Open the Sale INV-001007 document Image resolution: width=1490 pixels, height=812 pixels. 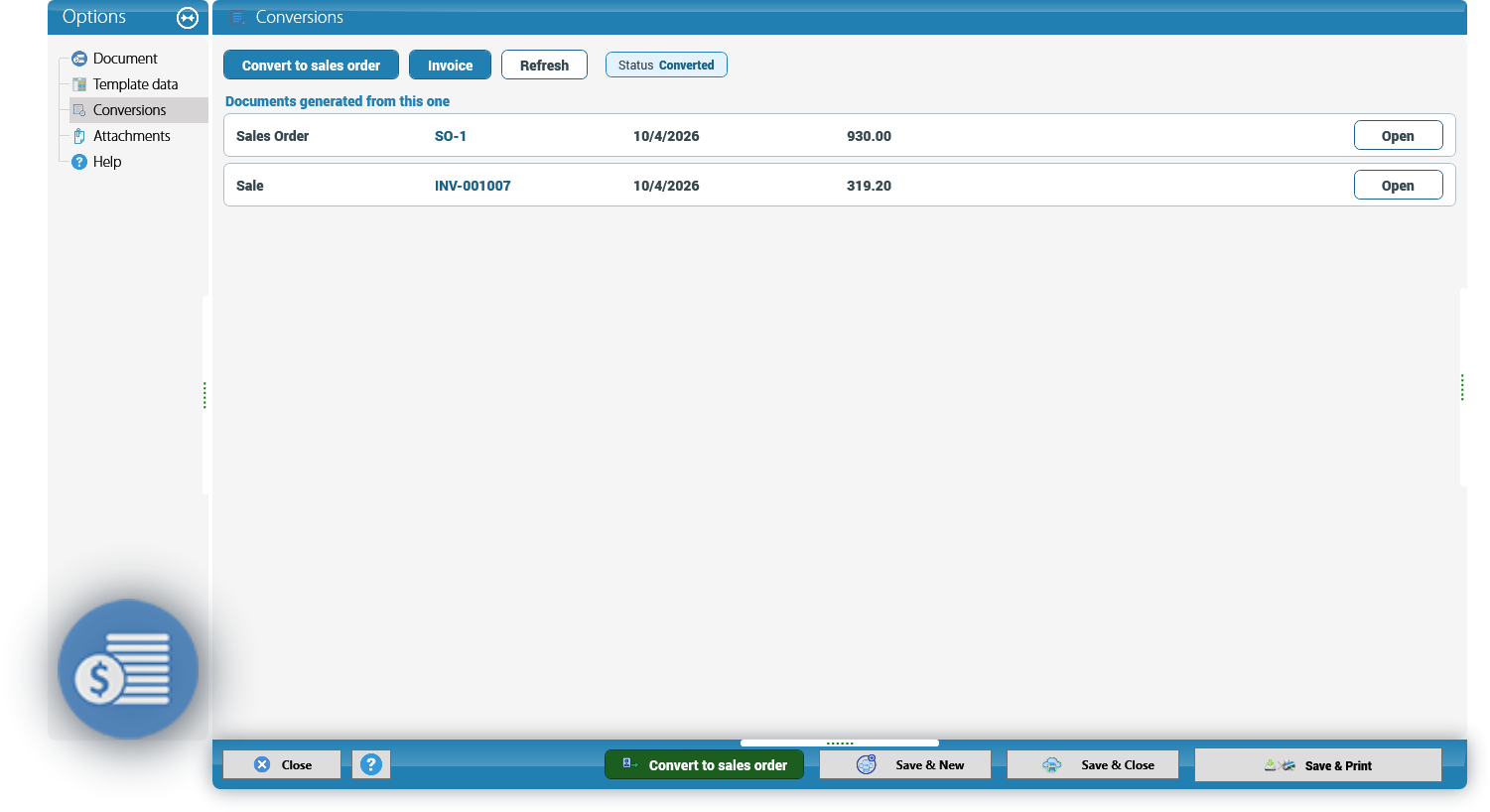[1398, 186]
